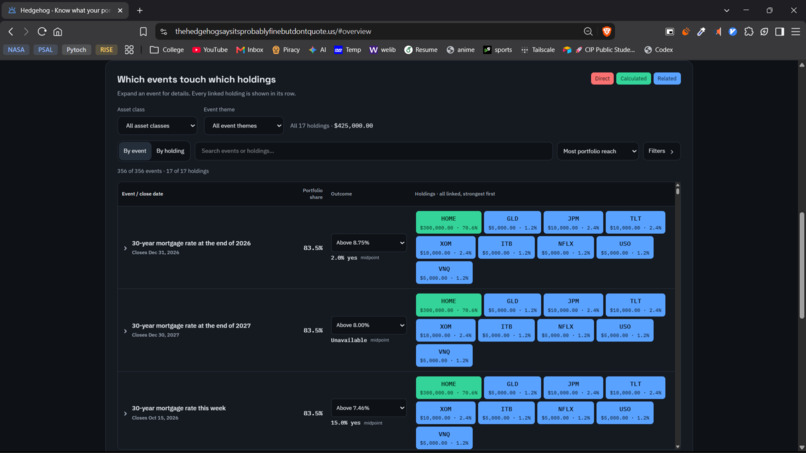Open the PSAL bookmark
The width and height of the screenshot is (806, 453).
[45, 50]
